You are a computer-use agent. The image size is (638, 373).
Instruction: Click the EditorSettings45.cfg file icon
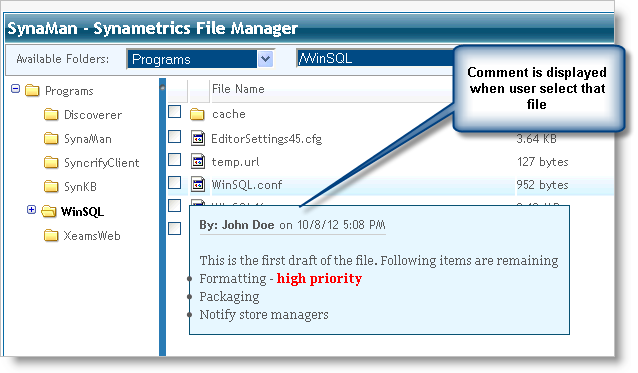point(198,138)
